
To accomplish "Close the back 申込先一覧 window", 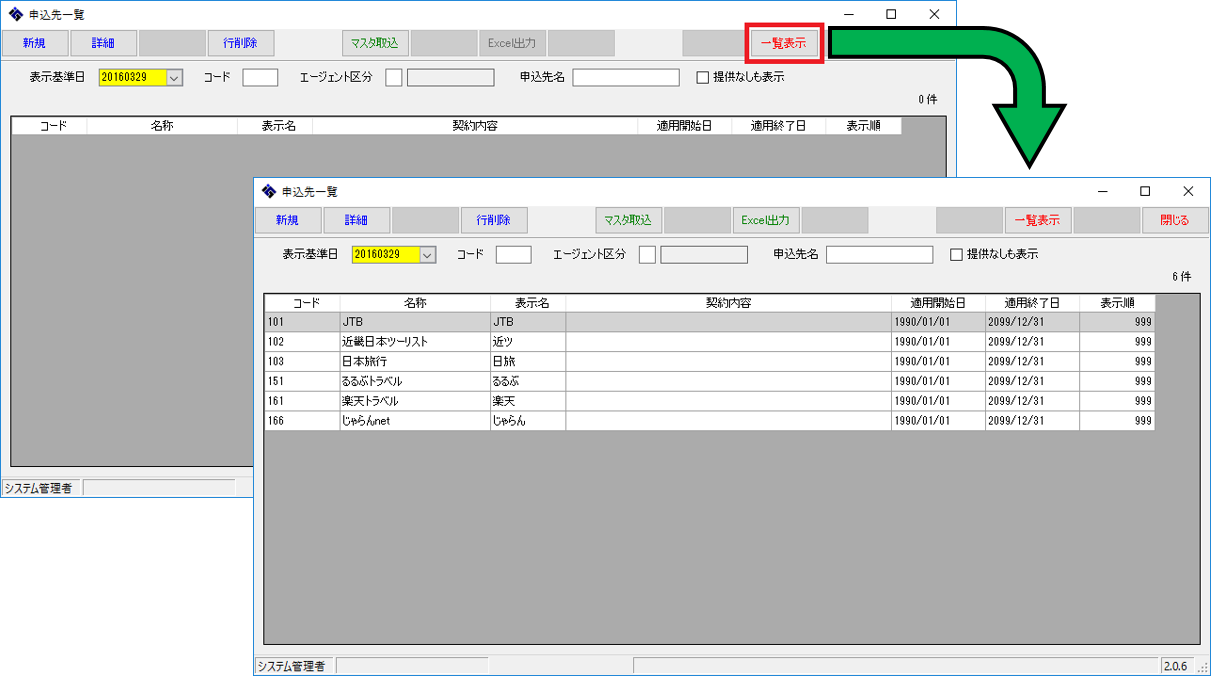I will coord(934,14).
